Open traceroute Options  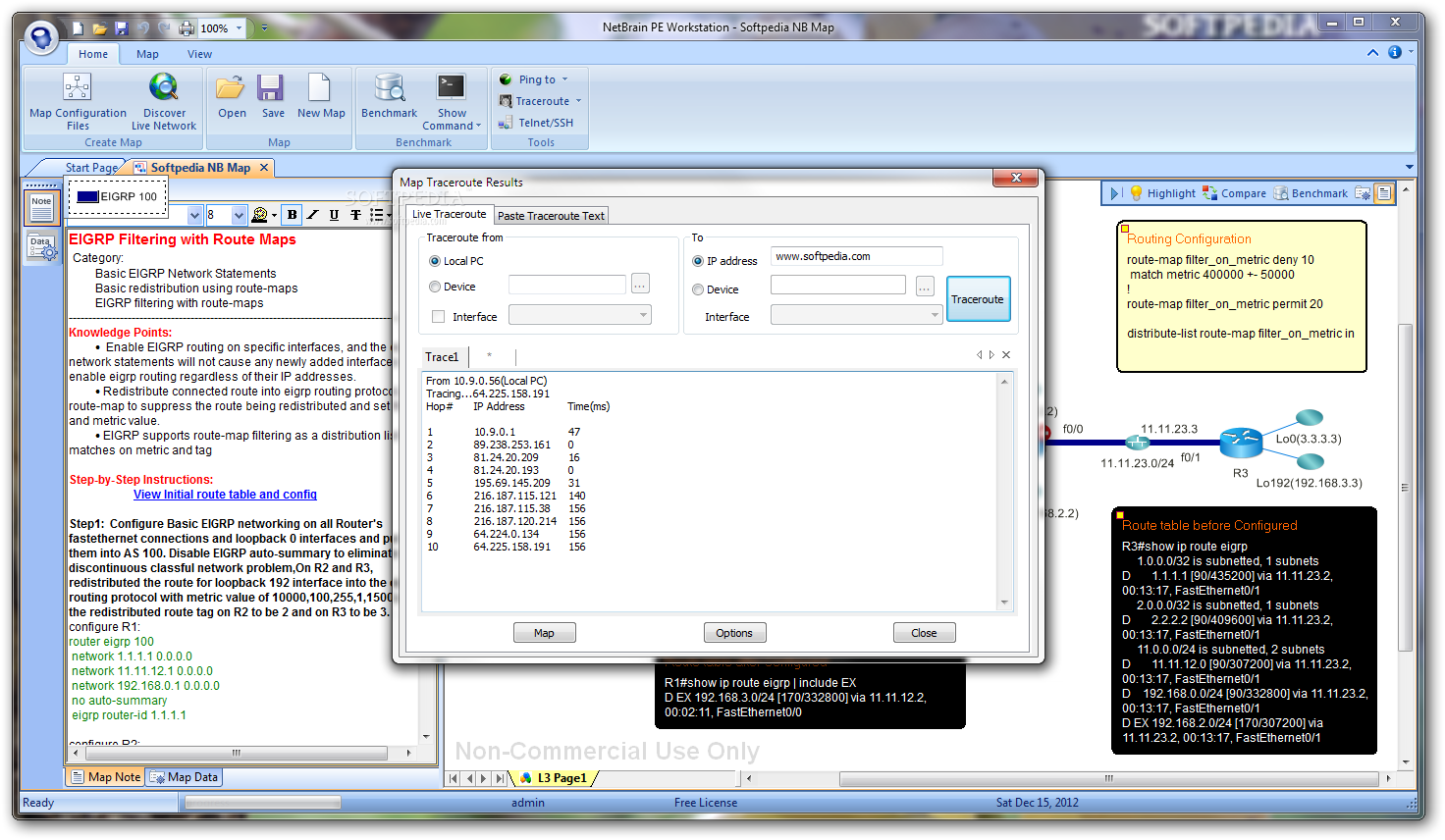[734, 633]
